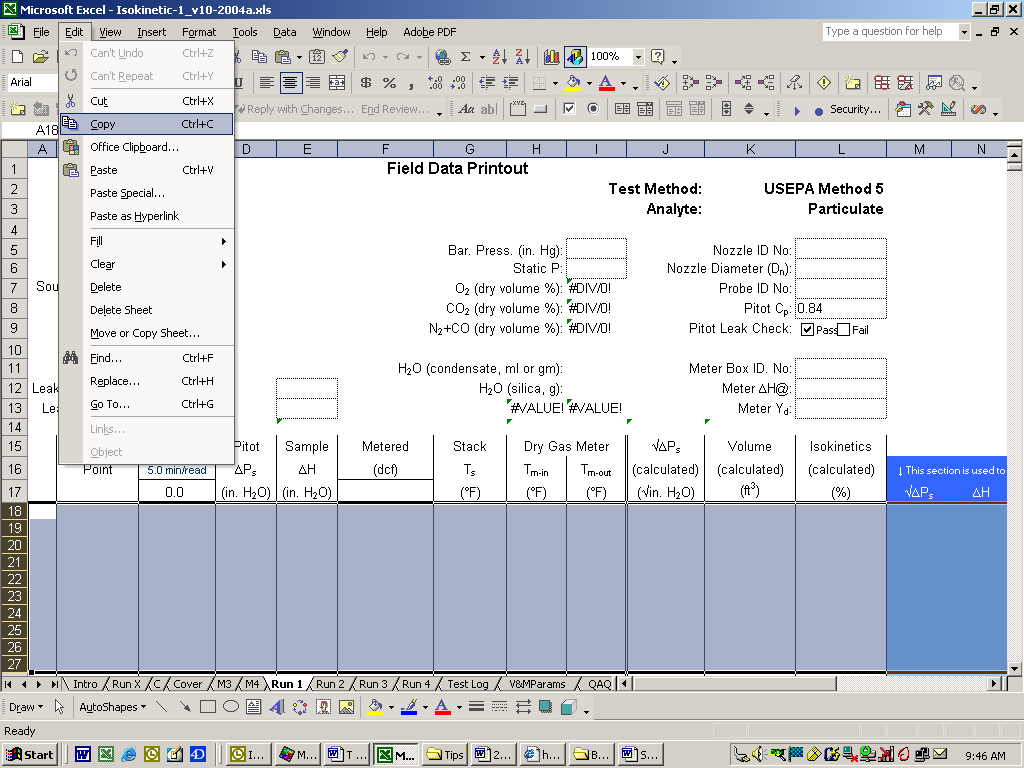Open the AutoSum dropdown arrow
The width and height of the screenshot is (1024, 768).
pos(482,57)
